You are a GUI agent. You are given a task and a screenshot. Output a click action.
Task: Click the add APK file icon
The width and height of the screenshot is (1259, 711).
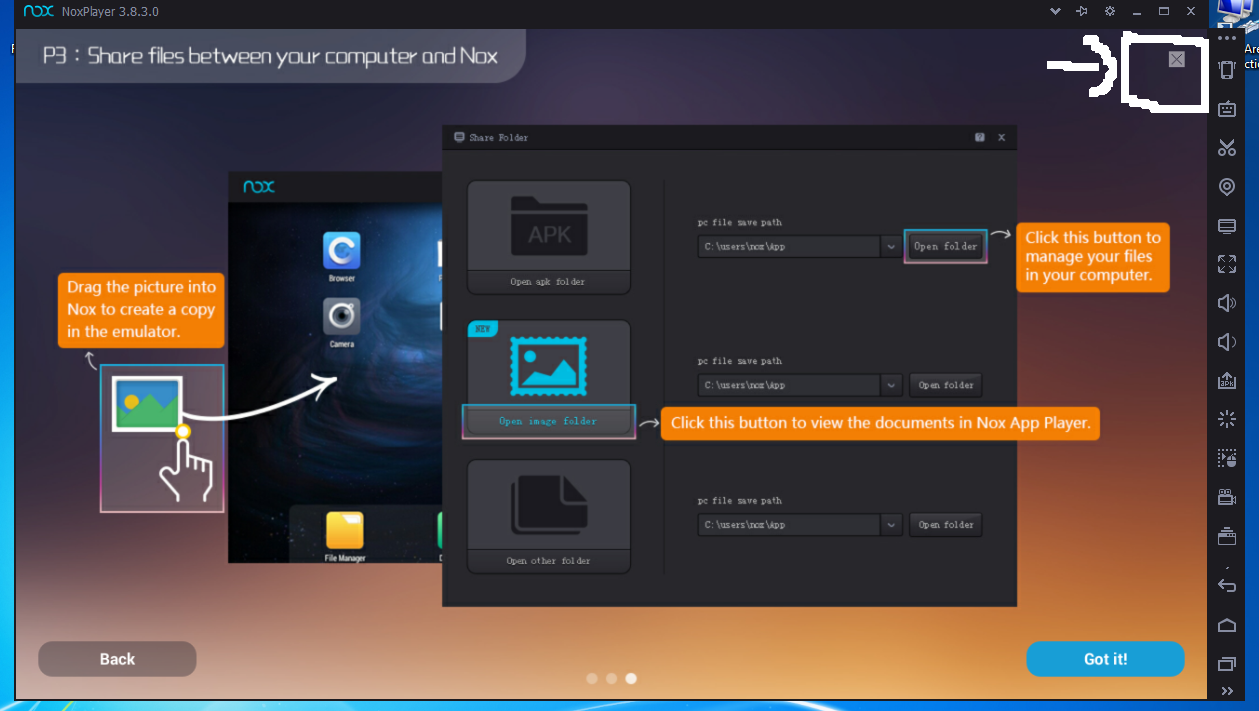tap(1227, 380)
